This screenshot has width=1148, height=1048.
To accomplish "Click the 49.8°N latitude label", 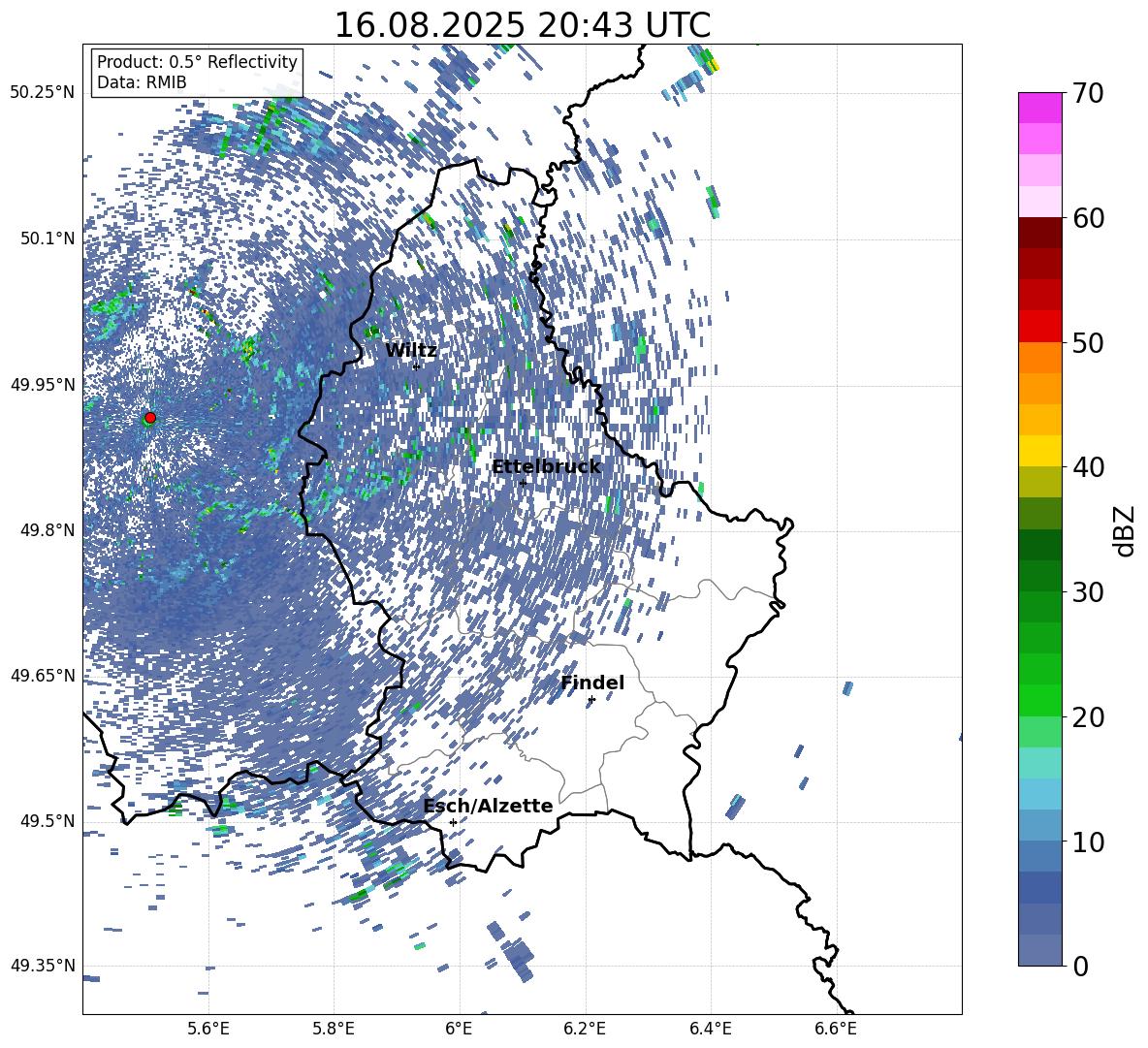I will click(x=48, y=530).
